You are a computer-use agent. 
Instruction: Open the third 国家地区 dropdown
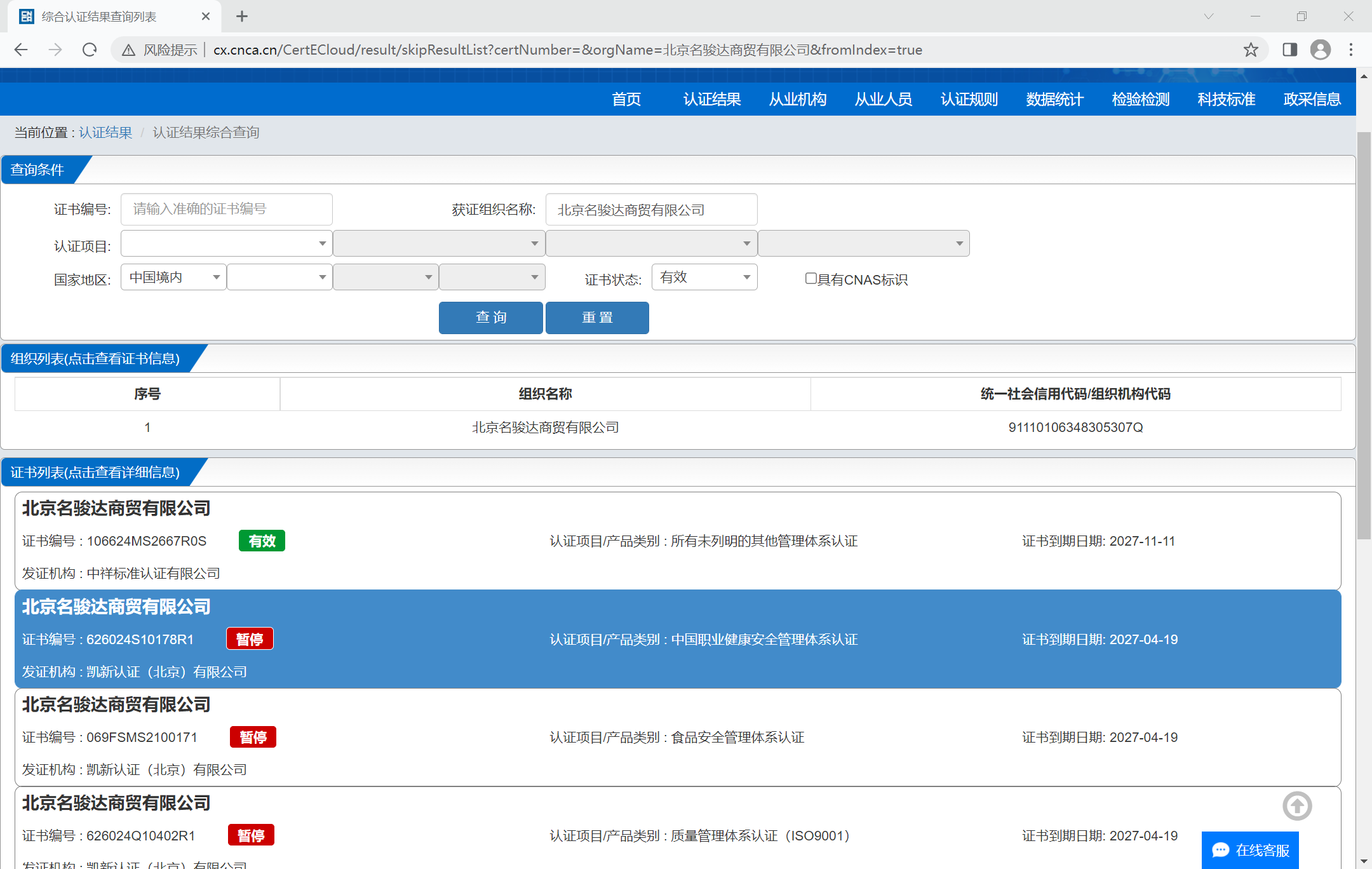coord(386,277)
